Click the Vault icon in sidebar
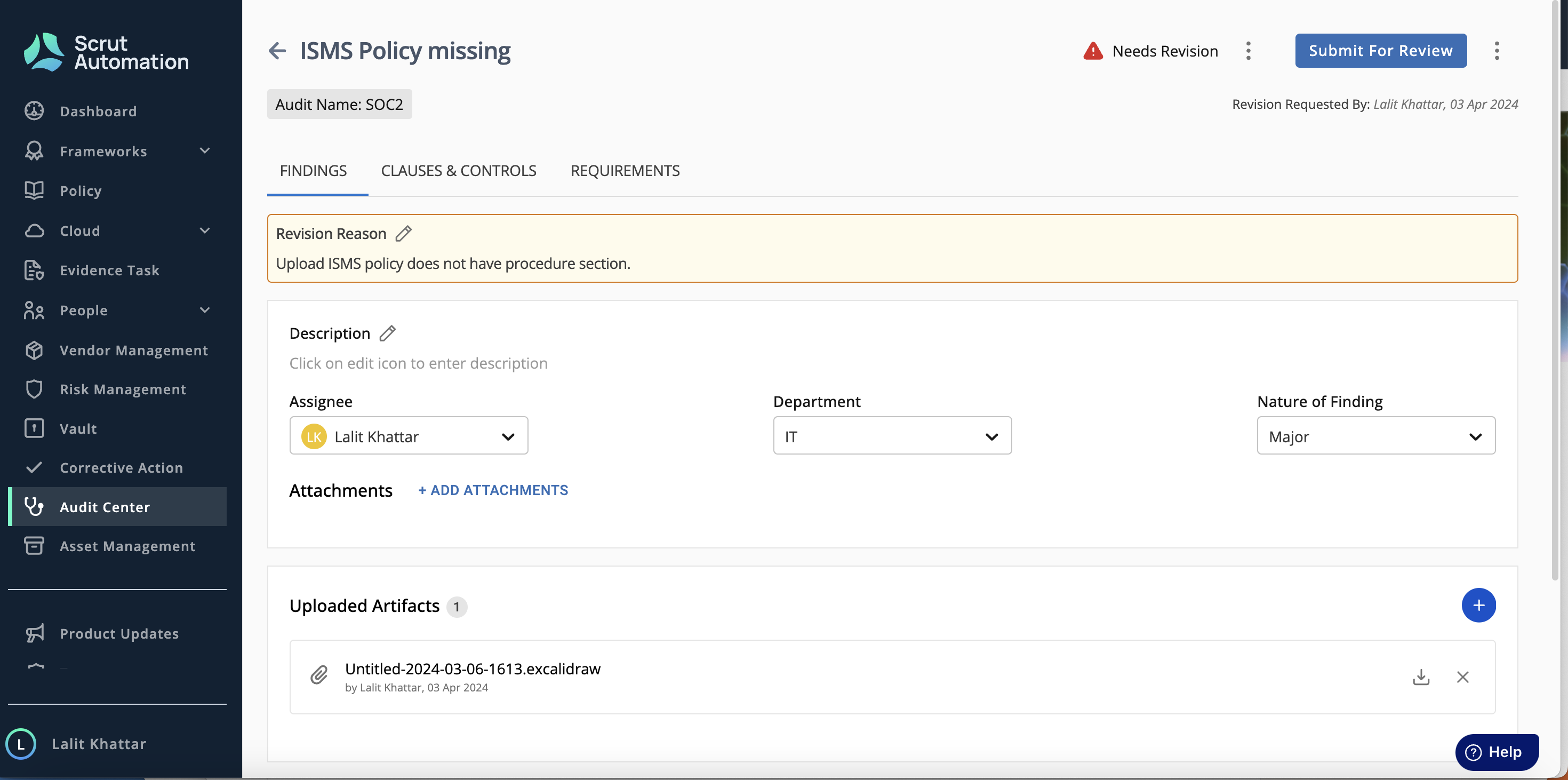The width and height of the screenshot is (1568, 780). pyautogui.click(x=34, y=428)
